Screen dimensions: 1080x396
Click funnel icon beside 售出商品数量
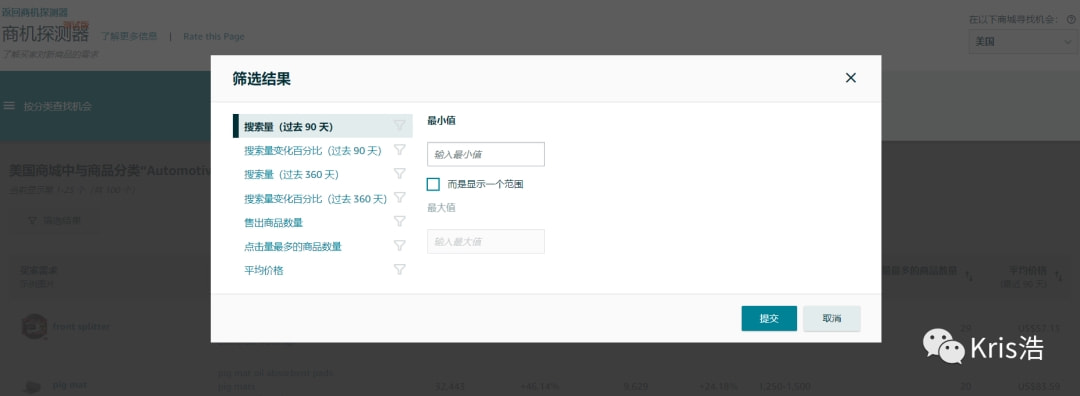[x=399, y=221]
